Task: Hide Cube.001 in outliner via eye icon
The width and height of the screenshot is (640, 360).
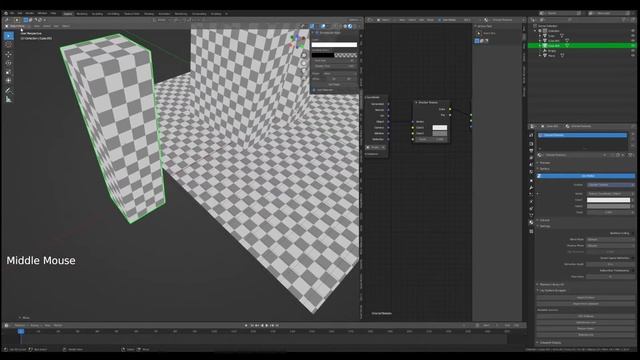Action: (x=633, y=41)
